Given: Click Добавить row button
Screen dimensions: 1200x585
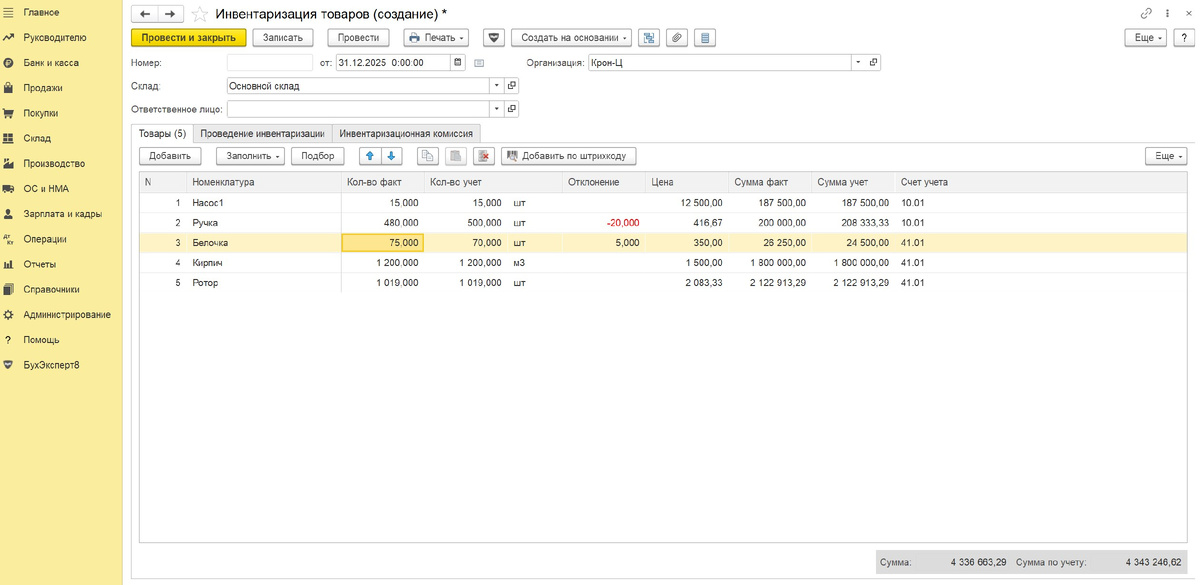Looking at the screenshot, I should click(170, 156).
